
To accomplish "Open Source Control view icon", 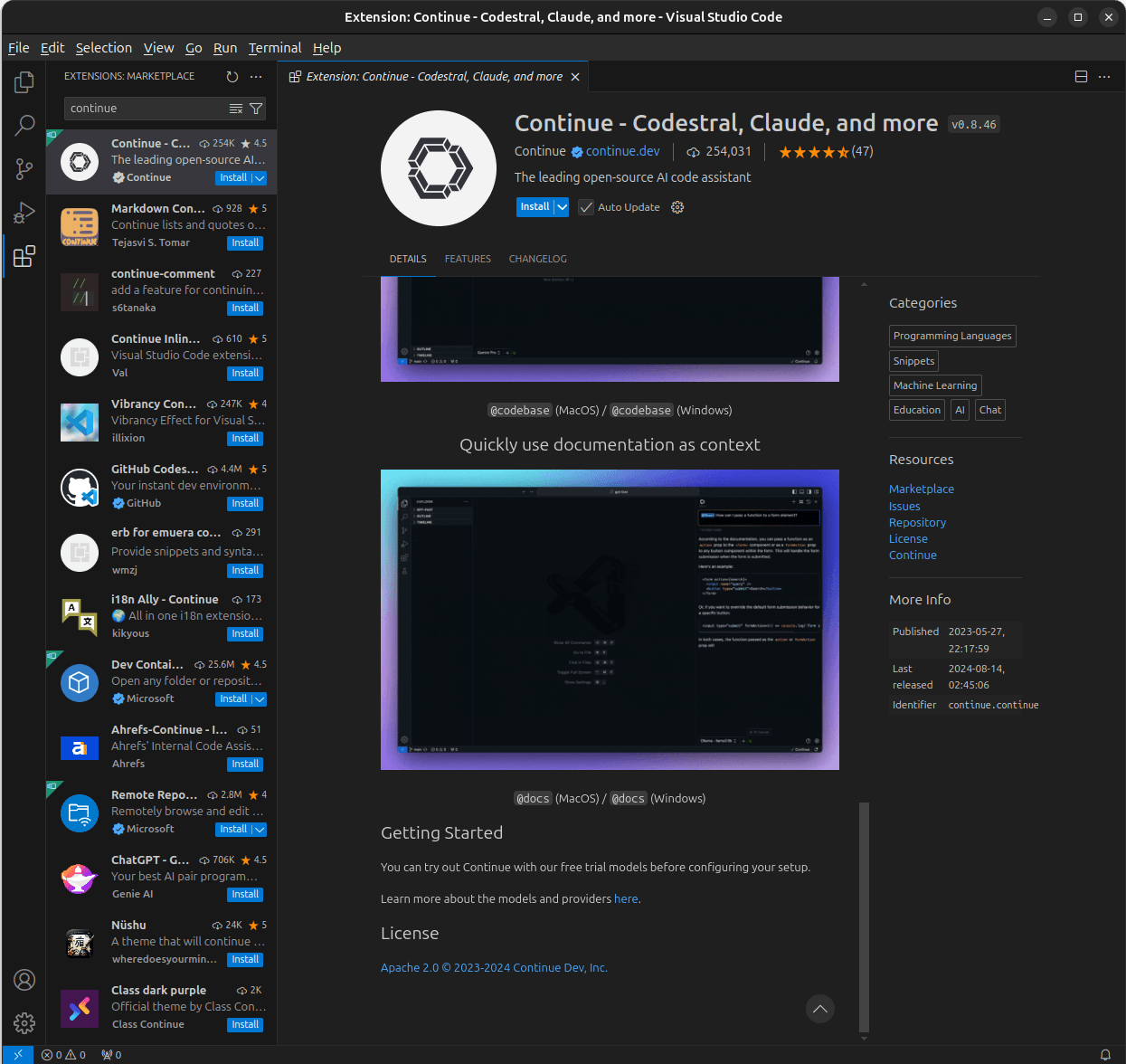I will pyautogui.click(x=24, y=169).
